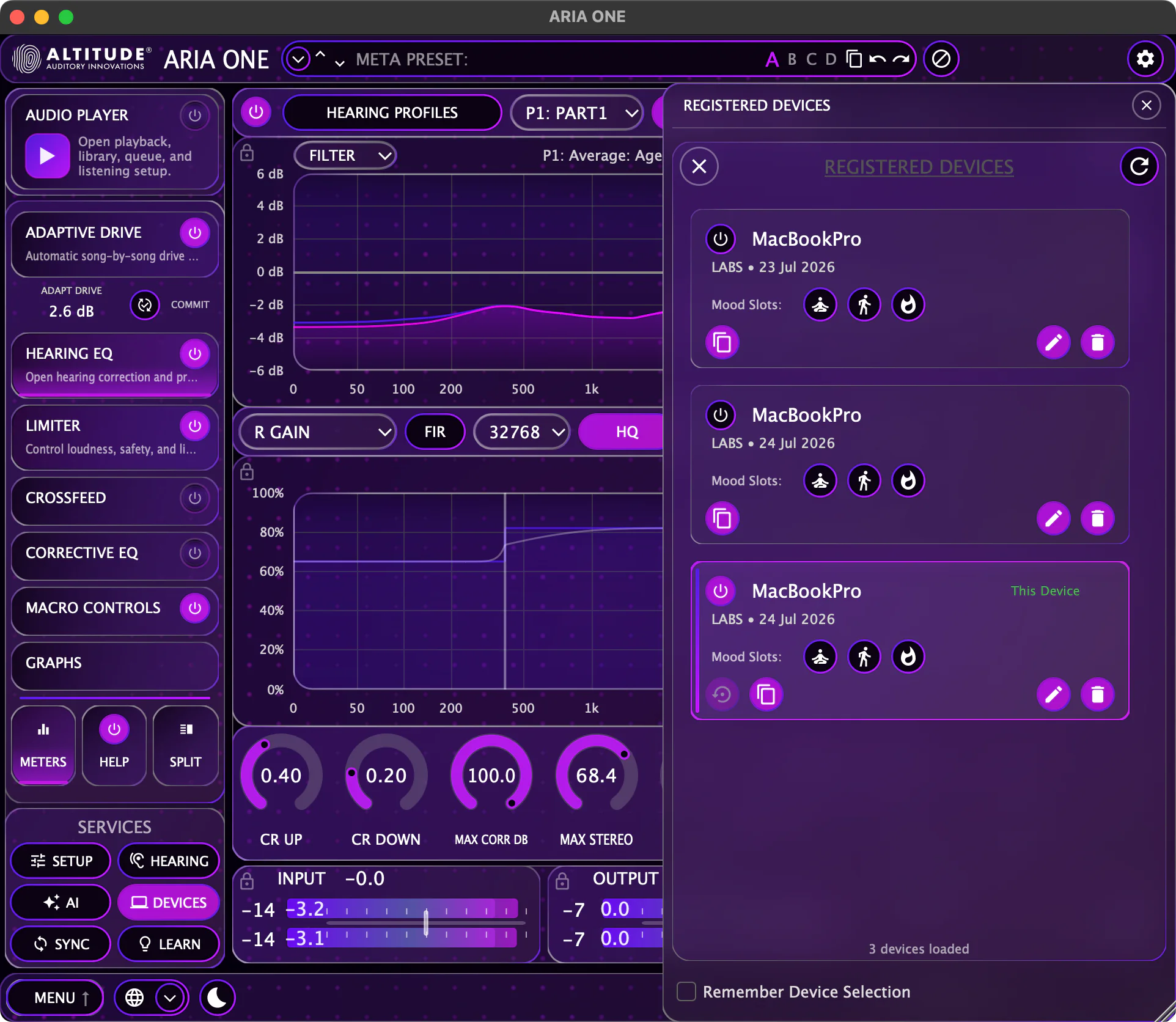The image size is (1176, 1022).
Task: Select previous meta preset up arrow
Action: coord(320,54)
